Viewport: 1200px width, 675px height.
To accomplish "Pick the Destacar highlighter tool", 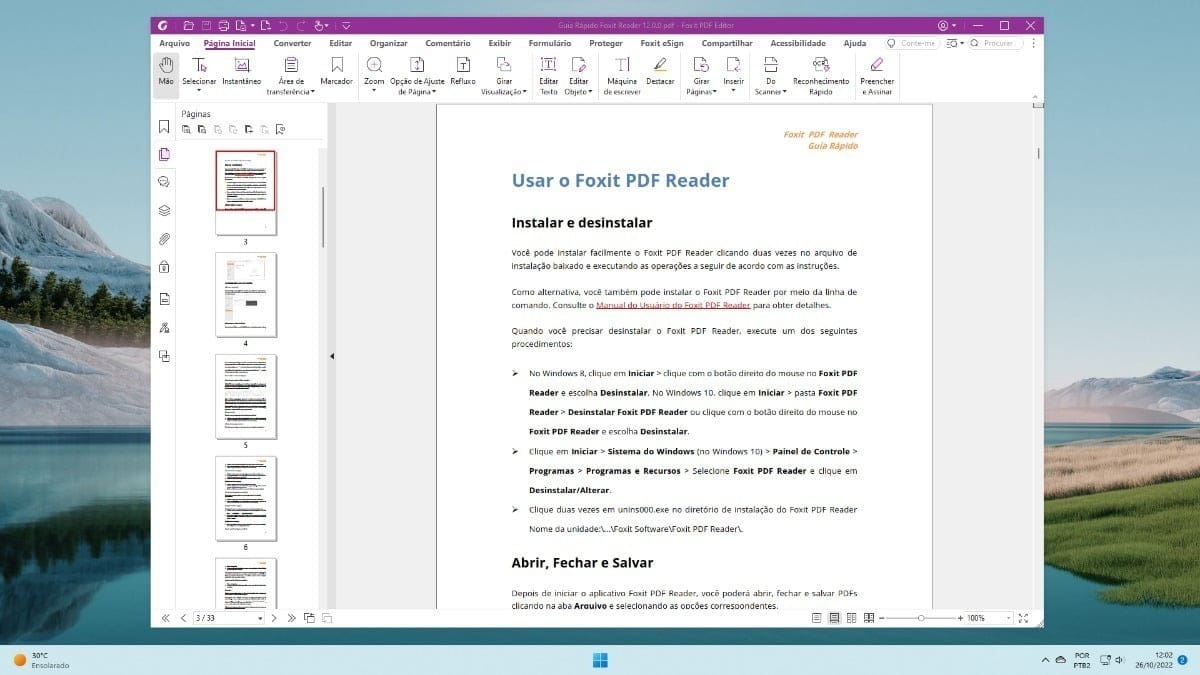I will (660, 70).
